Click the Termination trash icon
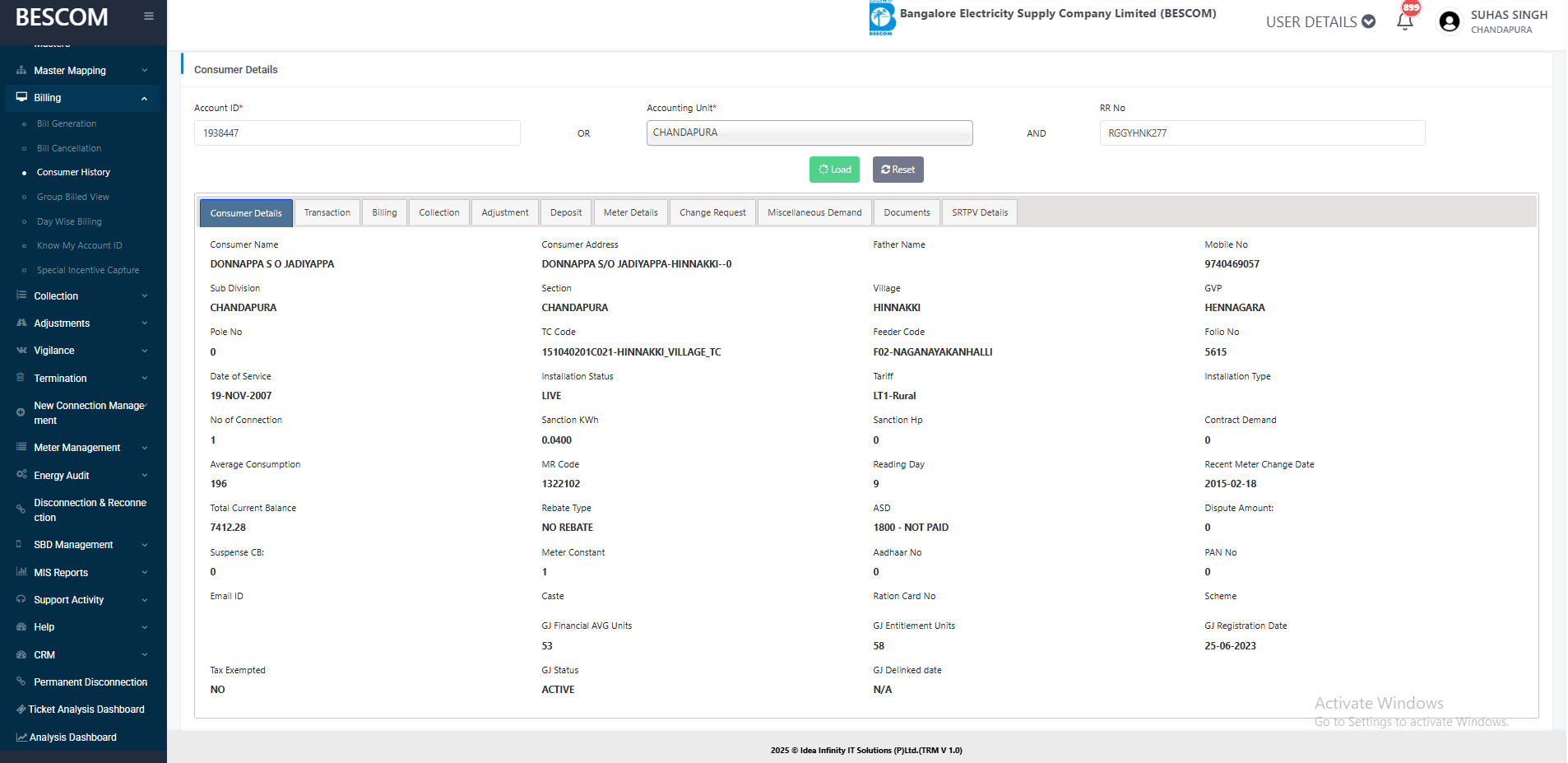1568x763 pixels. coord(21,378)
